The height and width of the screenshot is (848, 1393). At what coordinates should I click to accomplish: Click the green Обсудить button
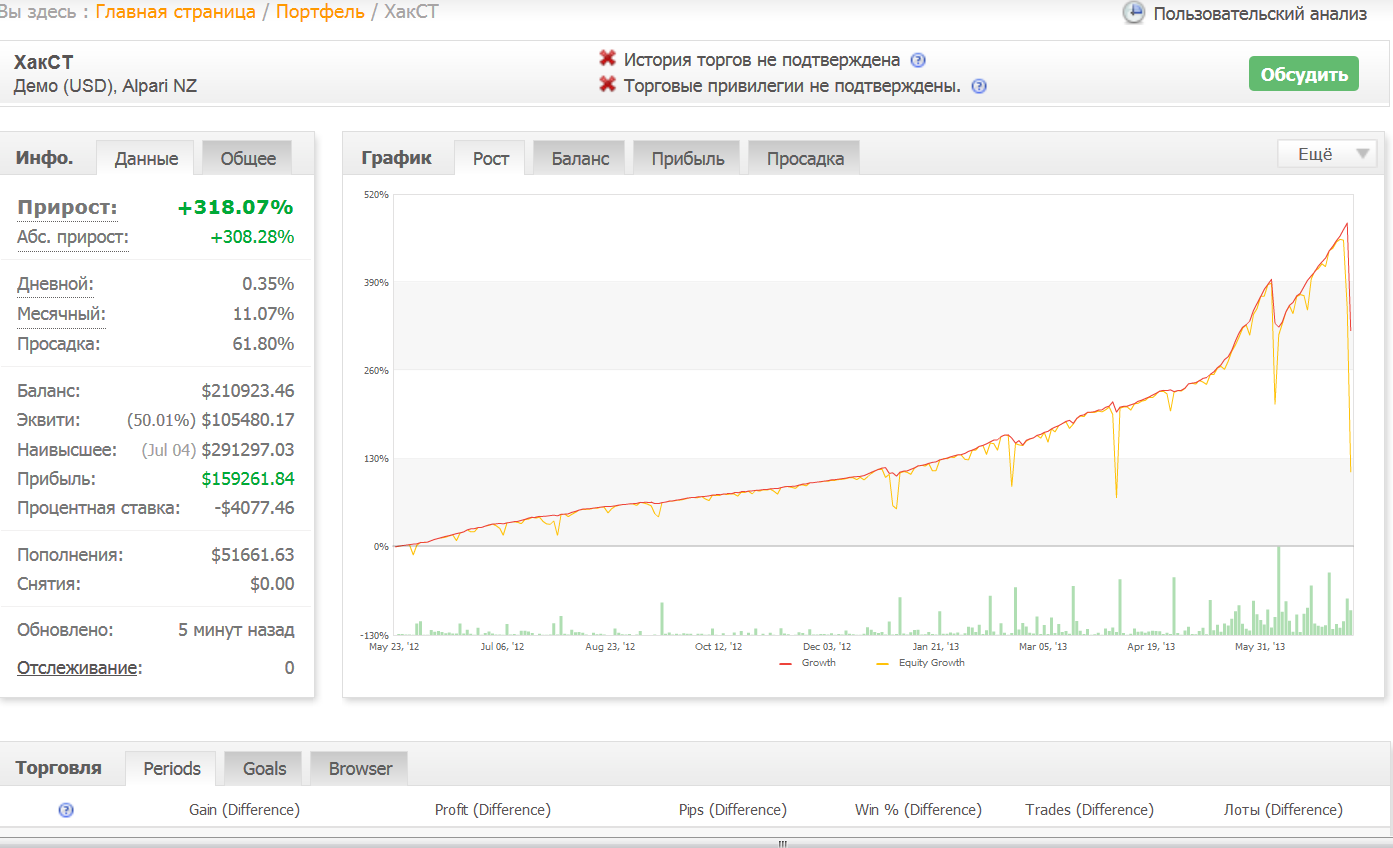pos(1303,74)
